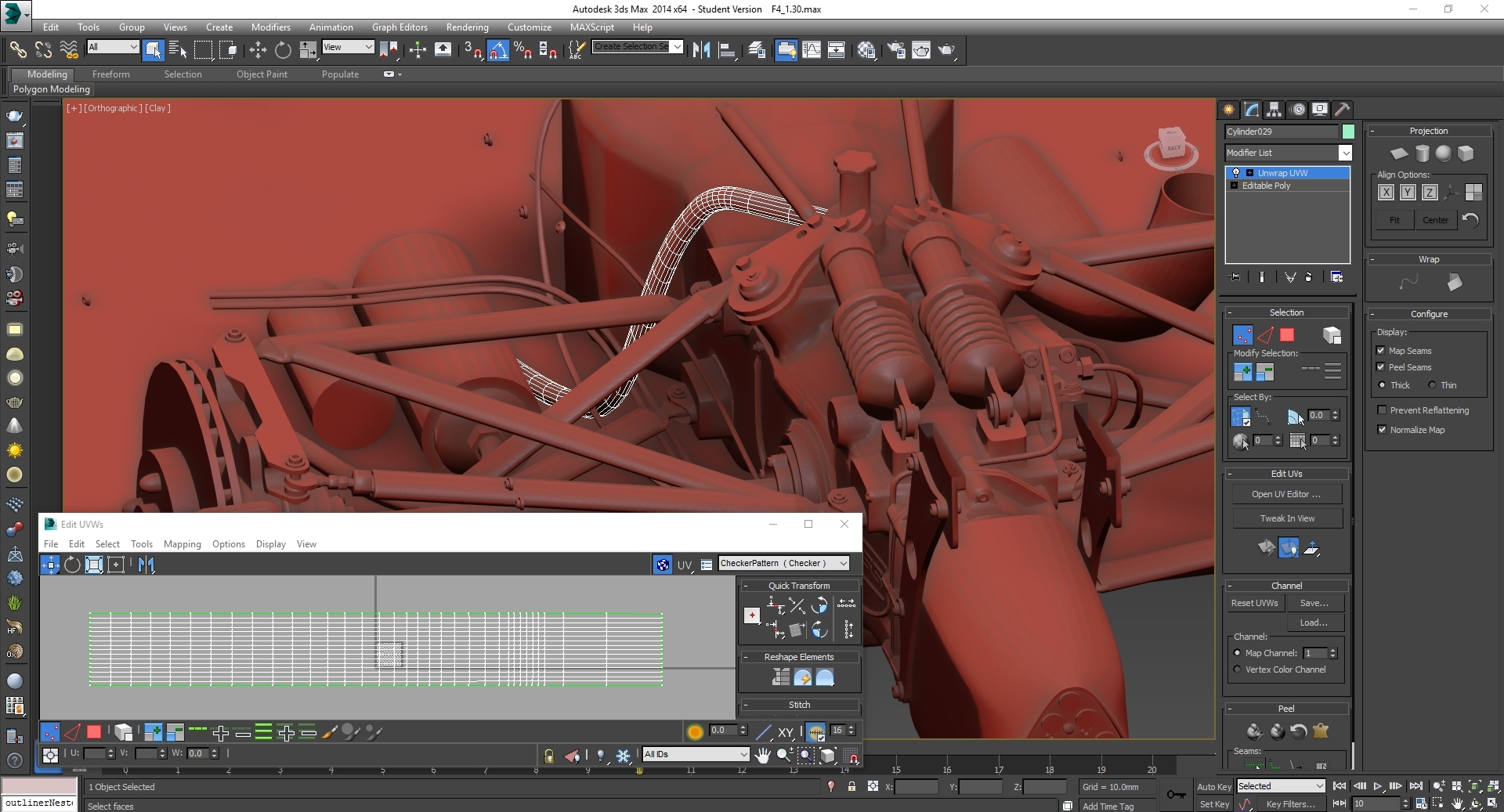This screenshot has width=1504, height=812.
Task: Click Rotate tool in Edit UVWs toolbar
Action: pos(72,565)
